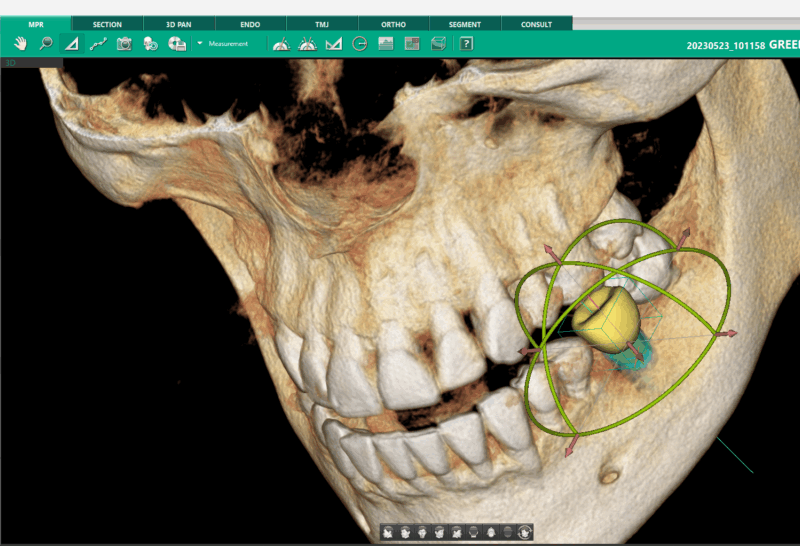Viewport: 800px width, 546px height.
Task: Expand the Measurement dropdown arrow
Action: (200, 44)
